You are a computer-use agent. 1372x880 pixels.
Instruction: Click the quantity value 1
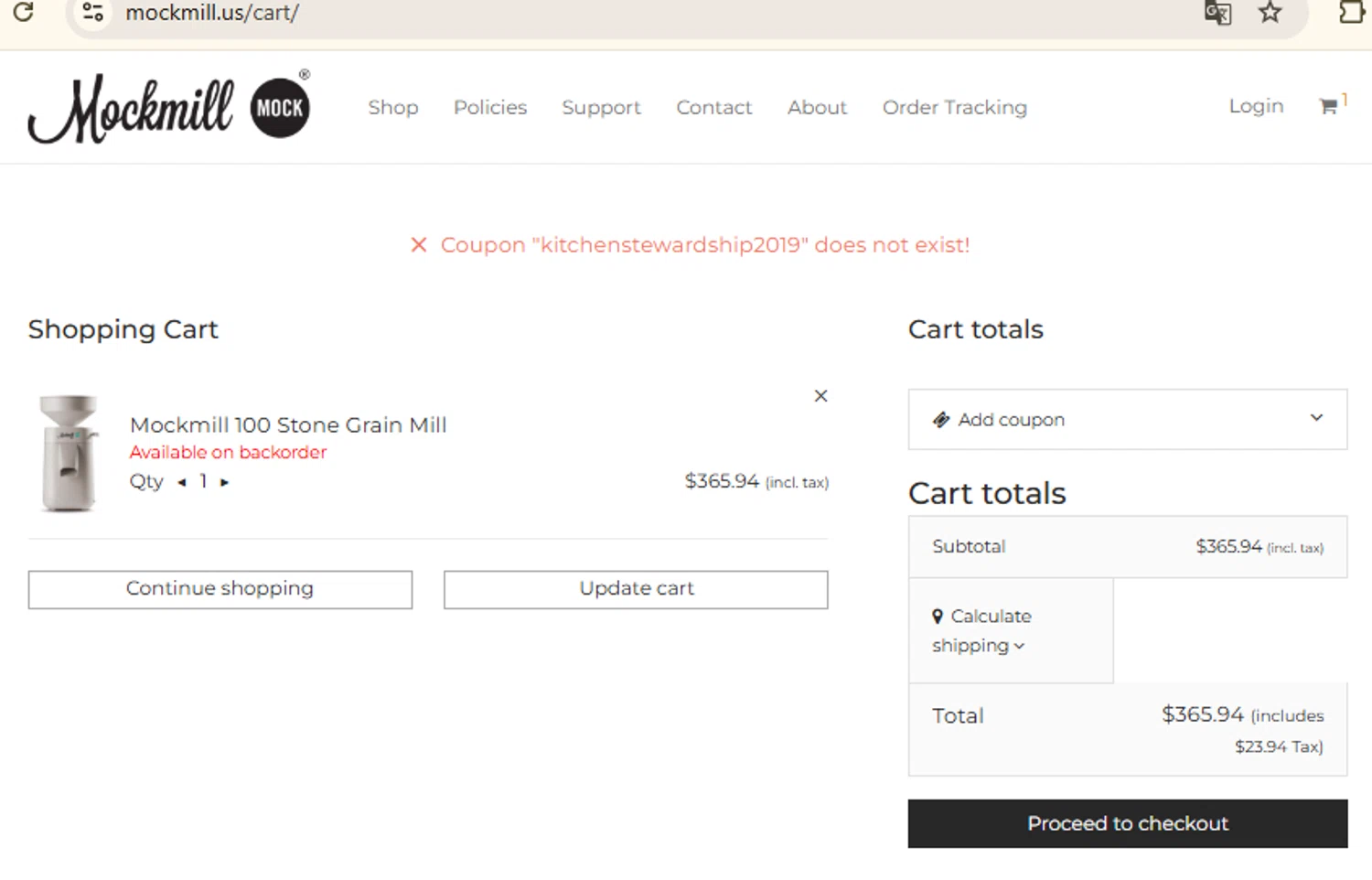[x=203, y=481]
